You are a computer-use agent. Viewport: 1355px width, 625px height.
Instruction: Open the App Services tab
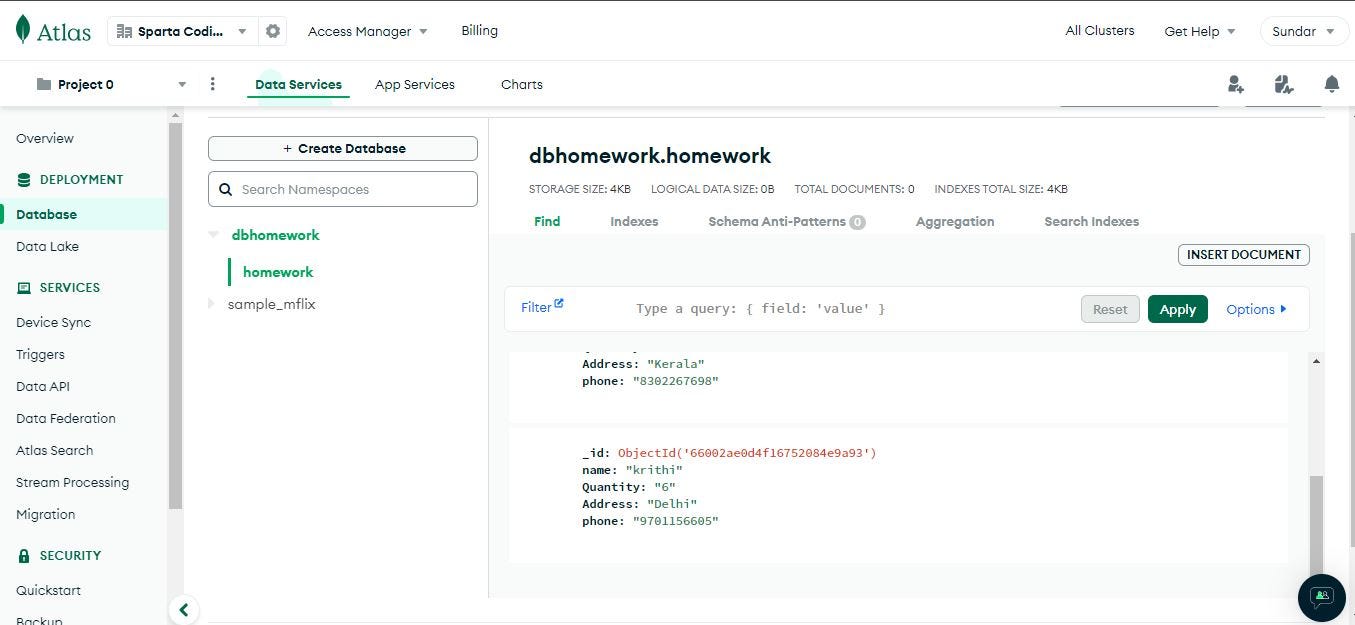click(414, 84)
